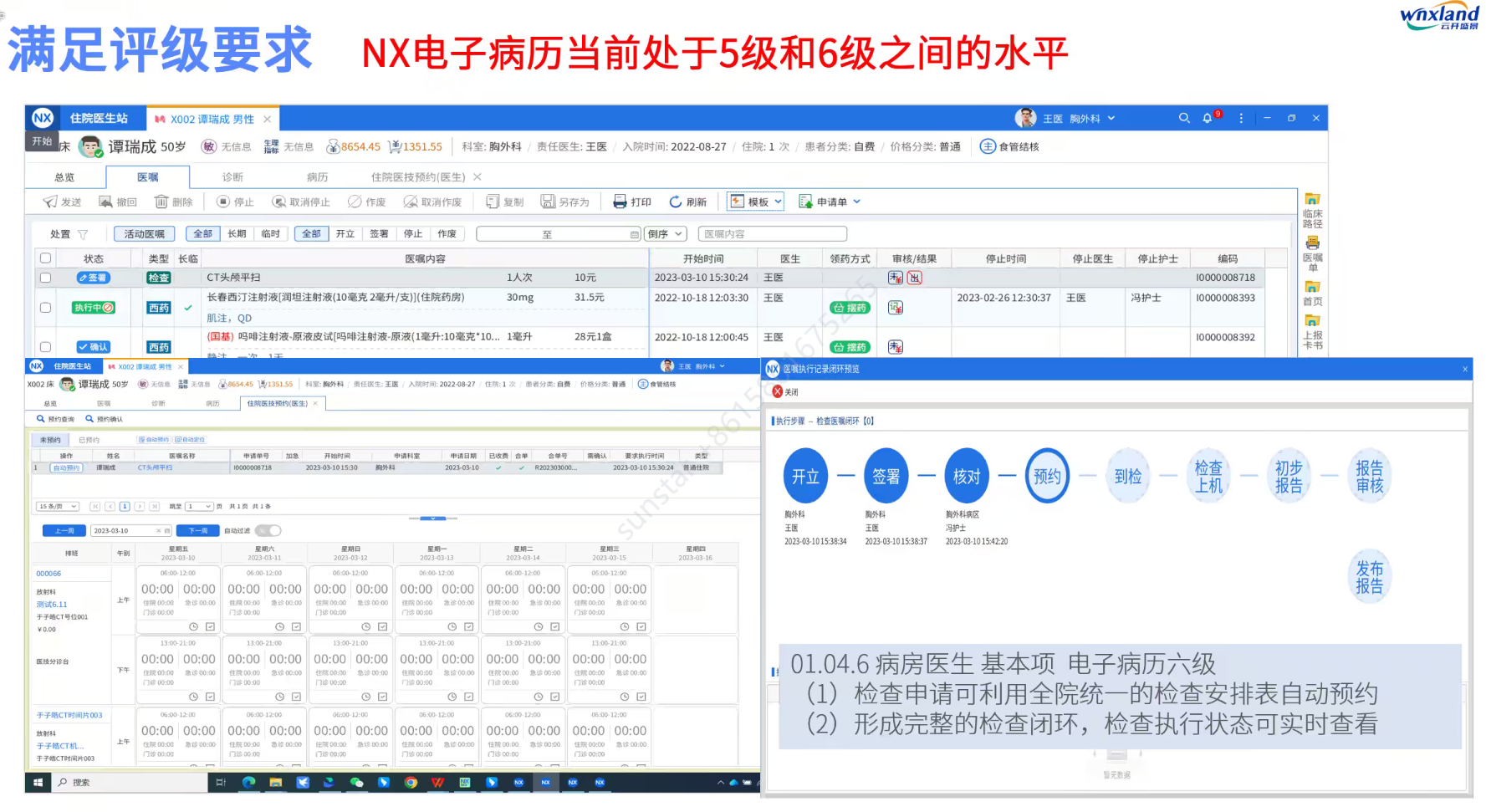Click 食管结核 main diagnosis icon
Screen dimensions: 1486x812
coord(988,146)
